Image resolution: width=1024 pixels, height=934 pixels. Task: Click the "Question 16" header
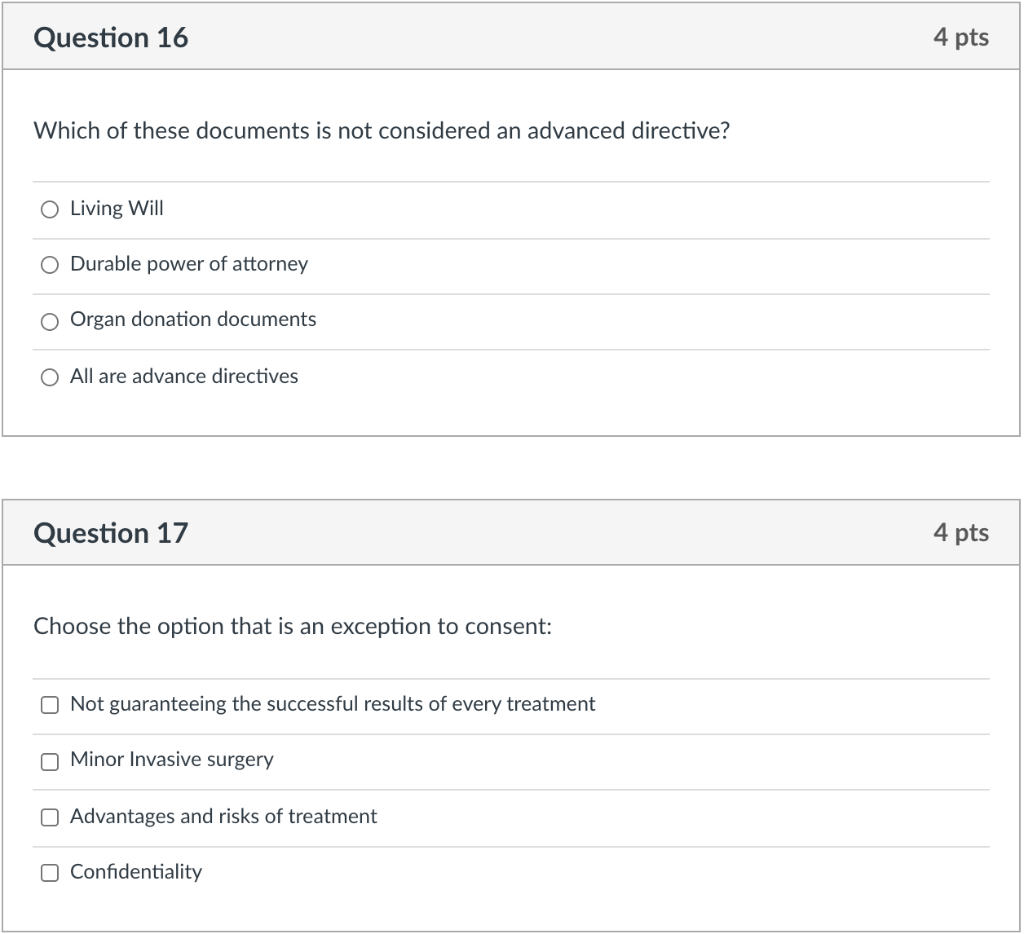pos(112,36)
